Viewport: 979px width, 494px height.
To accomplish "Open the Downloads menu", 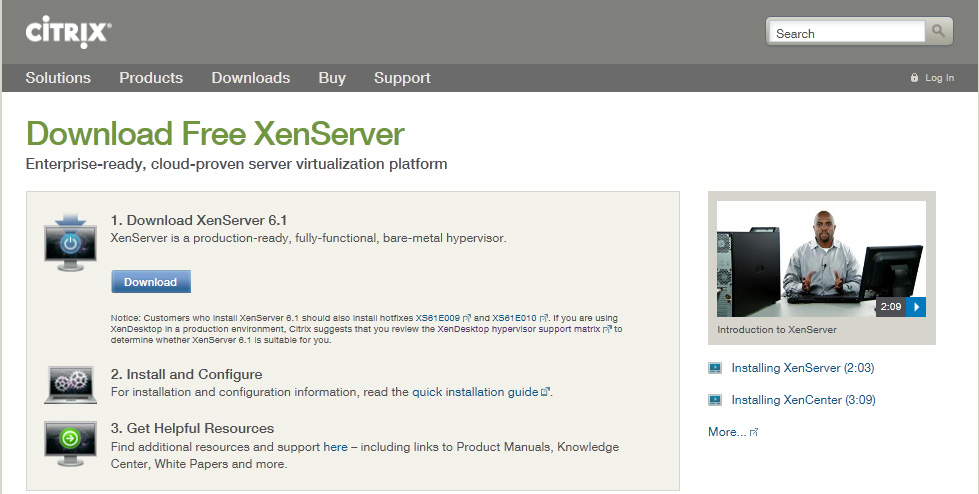I will coord(250,77).
